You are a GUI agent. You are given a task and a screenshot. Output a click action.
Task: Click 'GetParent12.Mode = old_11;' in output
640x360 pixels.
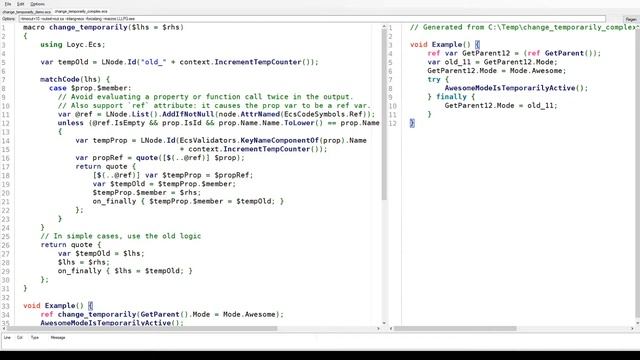[x=501, y=106]
